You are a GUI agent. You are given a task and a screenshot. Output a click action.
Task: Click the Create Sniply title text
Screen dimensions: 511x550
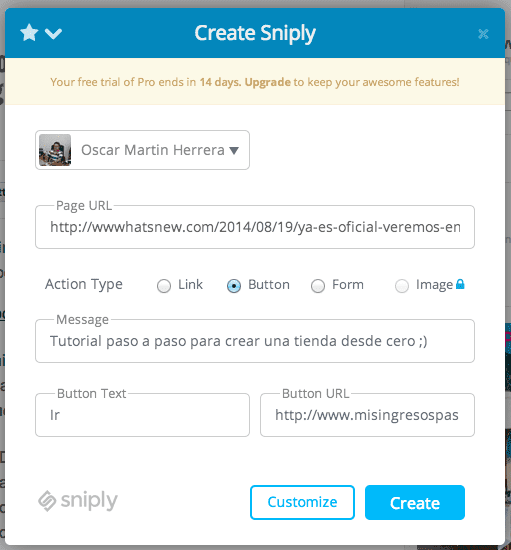click(255, 34)
